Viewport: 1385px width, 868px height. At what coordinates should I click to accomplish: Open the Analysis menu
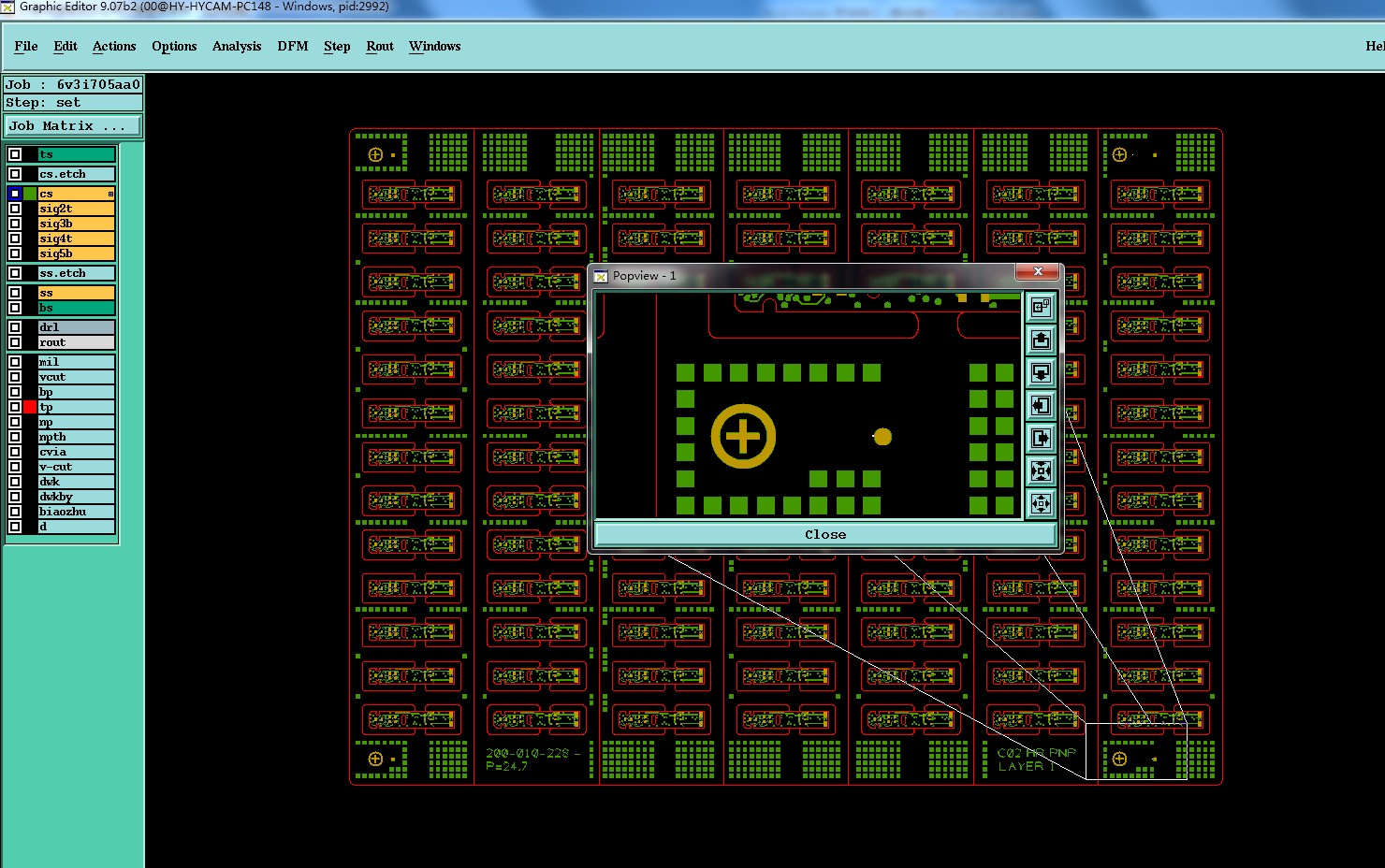click(x=237, y=46)
